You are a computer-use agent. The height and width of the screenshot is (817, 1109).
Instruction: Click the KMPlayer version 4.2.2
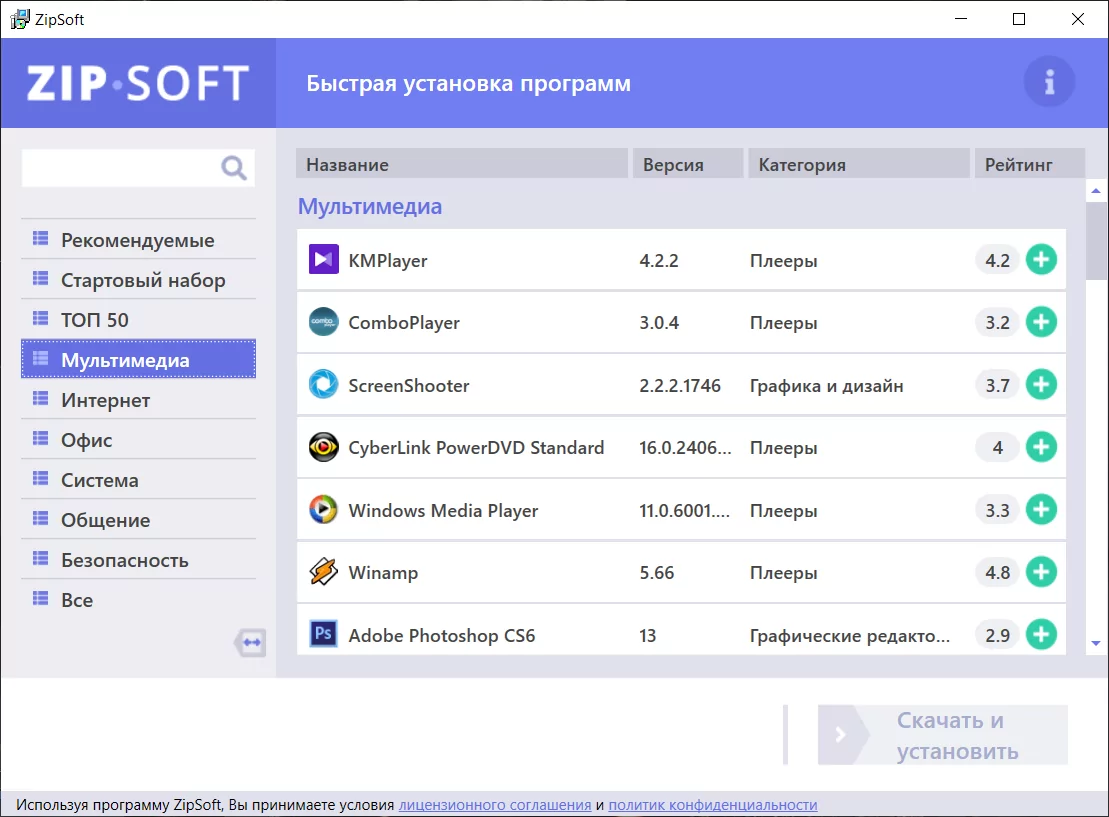[x=658, y=261]
